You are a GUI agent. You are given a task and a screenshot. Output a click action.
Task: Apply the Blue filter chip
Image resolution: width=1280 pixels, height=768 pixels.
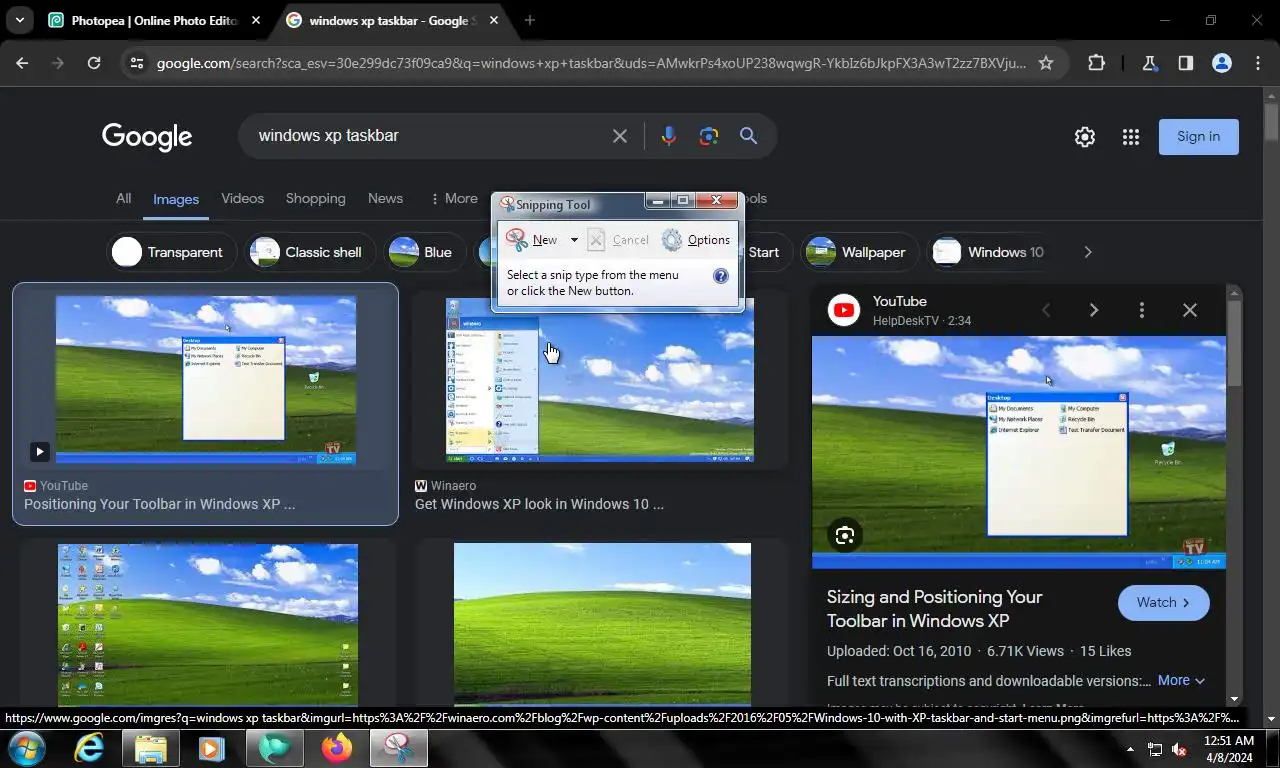point(426,252)
